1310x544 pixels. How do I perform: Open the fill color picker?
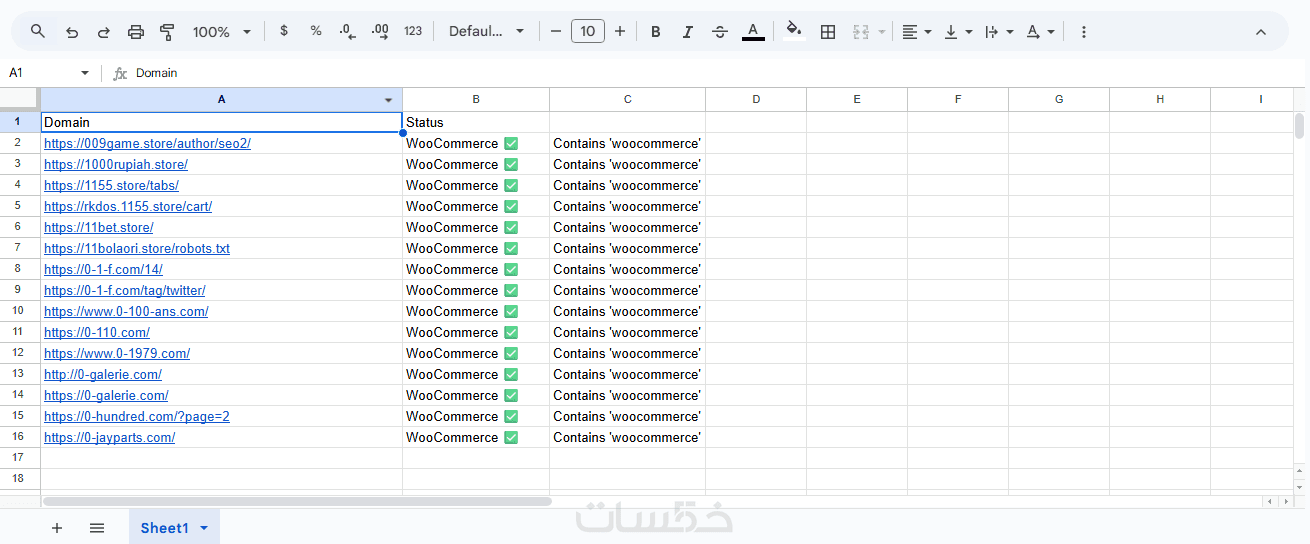pyautogui.click(x=793, y=31)
